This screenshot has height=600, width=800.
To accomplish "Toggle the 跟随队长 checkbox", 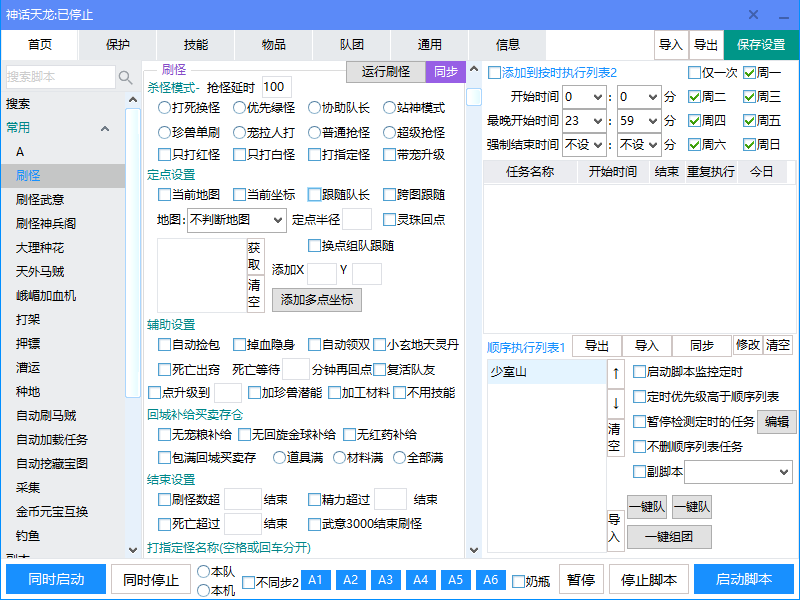I will click(x=339, y=194).
